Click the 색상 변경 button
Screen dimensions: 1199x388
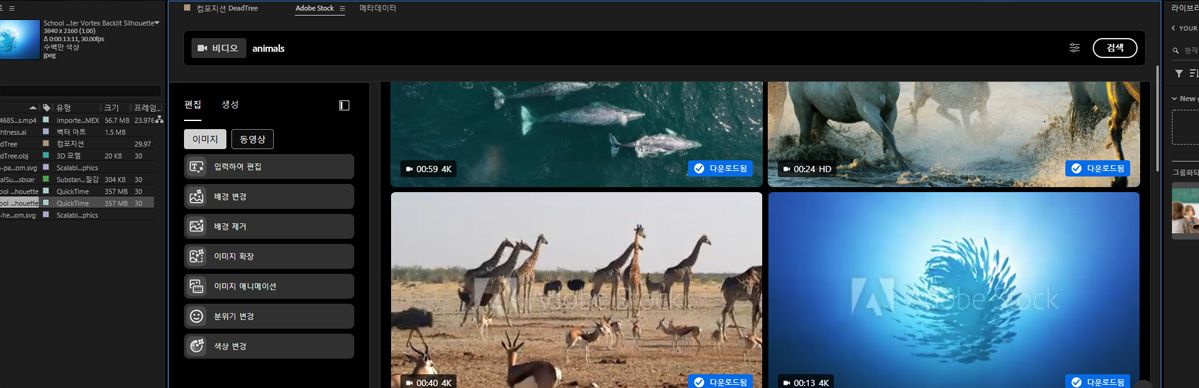269,346
